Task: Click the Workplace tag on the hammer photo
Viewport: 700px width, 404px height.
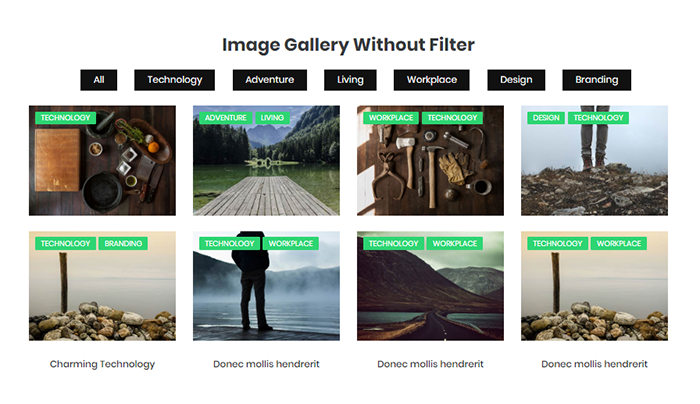Action: 390,118
